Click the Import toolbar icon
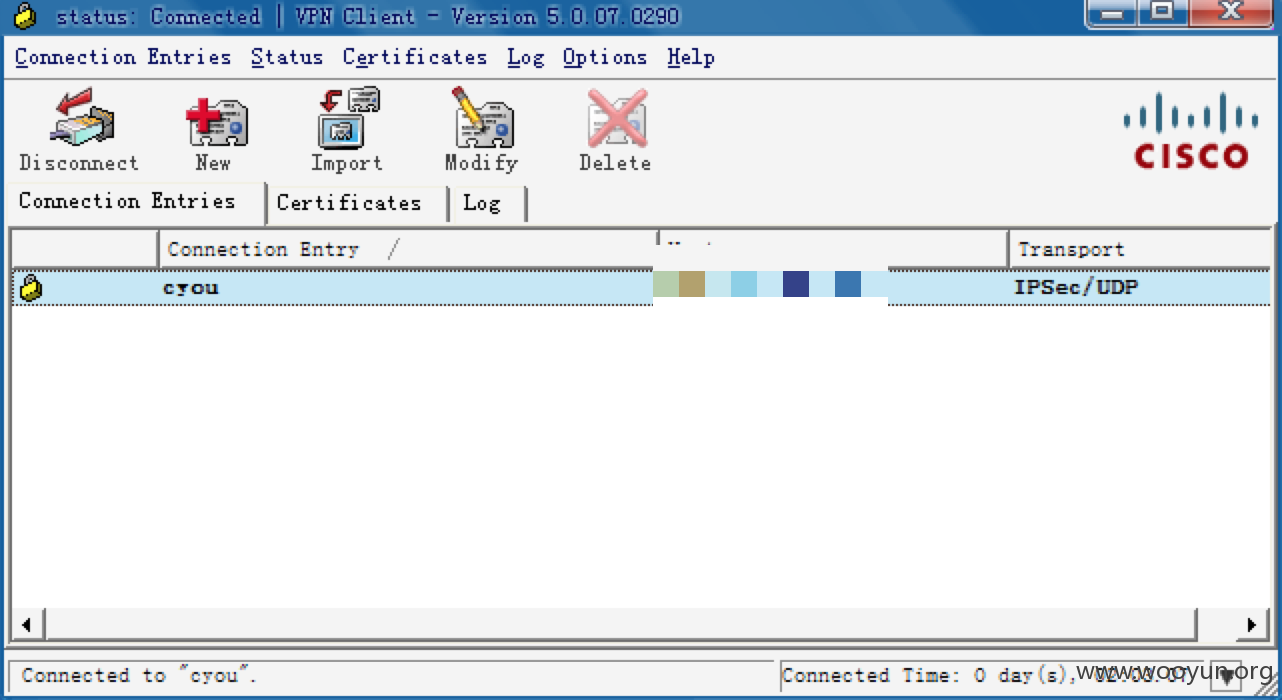Screen dimensions: 1282x700 347,130
